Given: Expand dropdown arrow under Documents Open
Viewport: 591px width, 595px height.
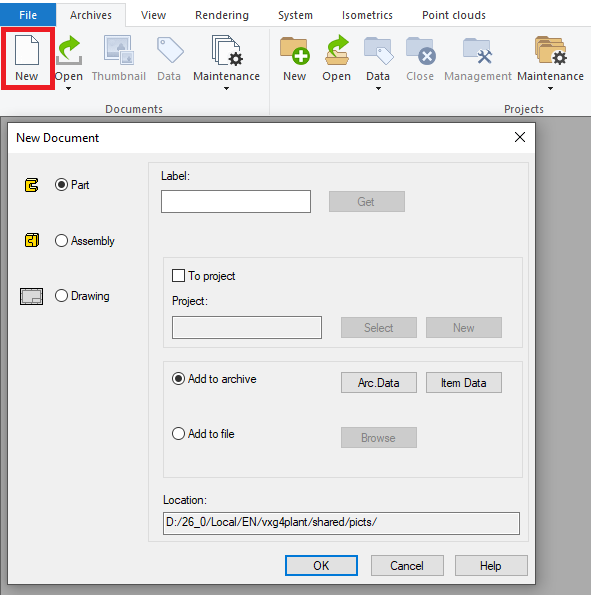Looking at the screenshot, I should pyautogui.click(x=68, y=89).
